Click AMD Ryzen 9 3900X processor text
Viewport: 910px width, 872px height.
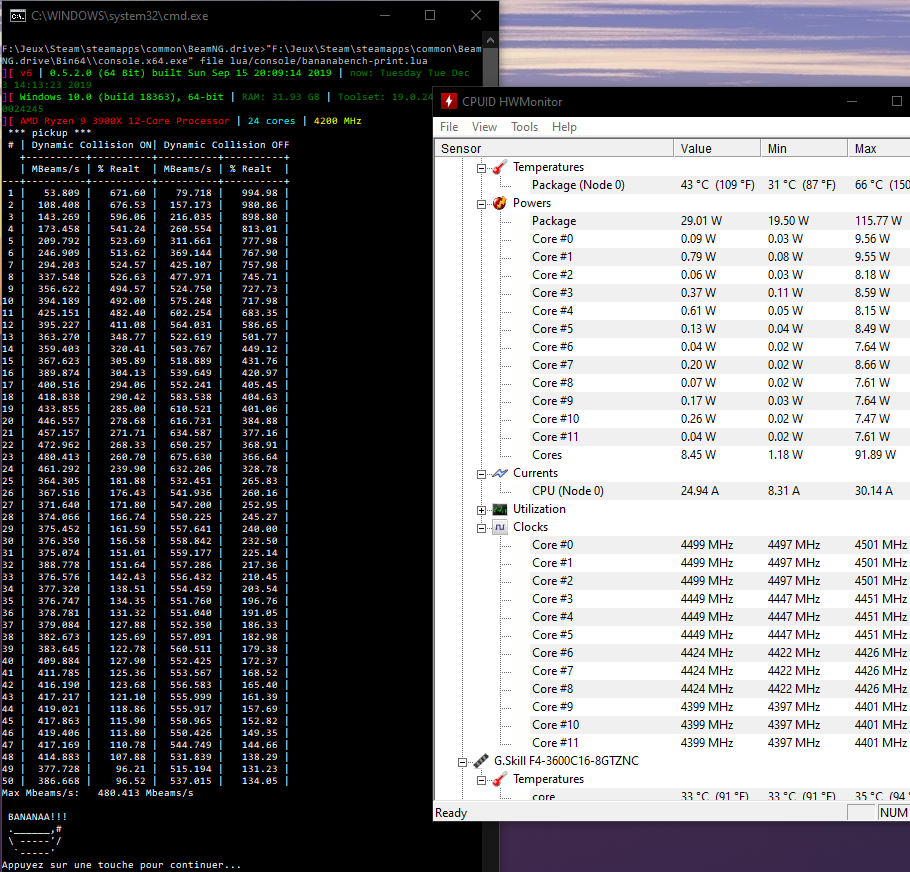point(125,121)
